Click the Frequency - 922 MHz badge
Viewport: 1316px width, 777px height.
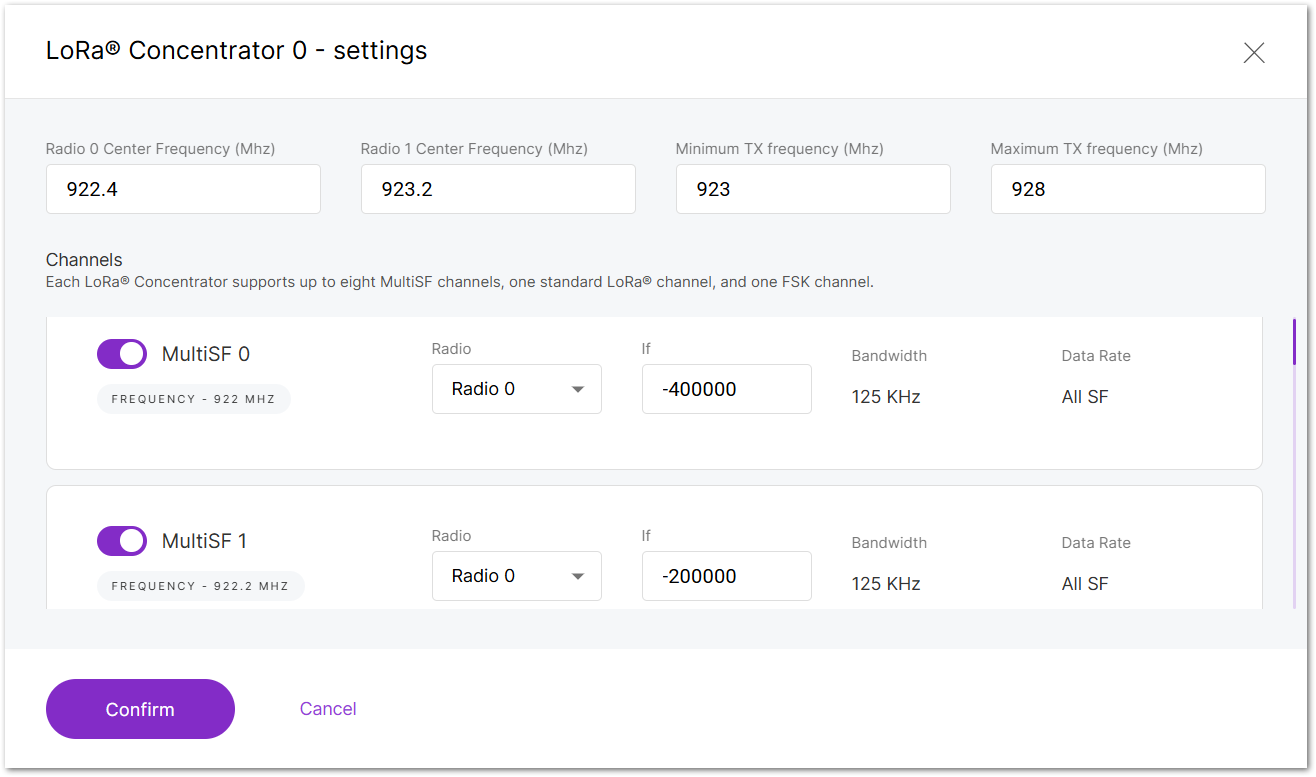193,399
